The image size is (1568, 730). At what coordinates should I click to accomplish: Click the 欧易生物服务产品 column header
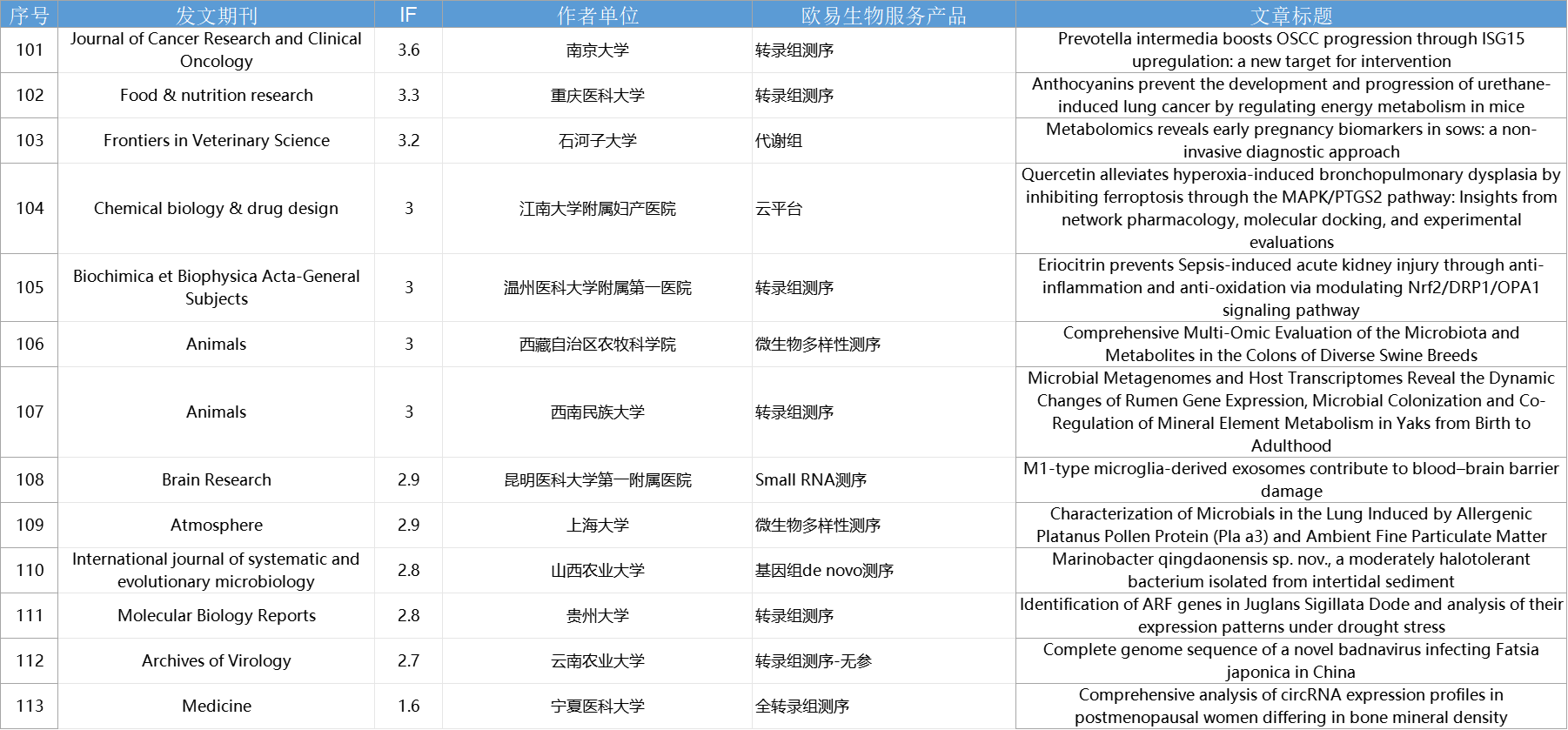point(884,15)
